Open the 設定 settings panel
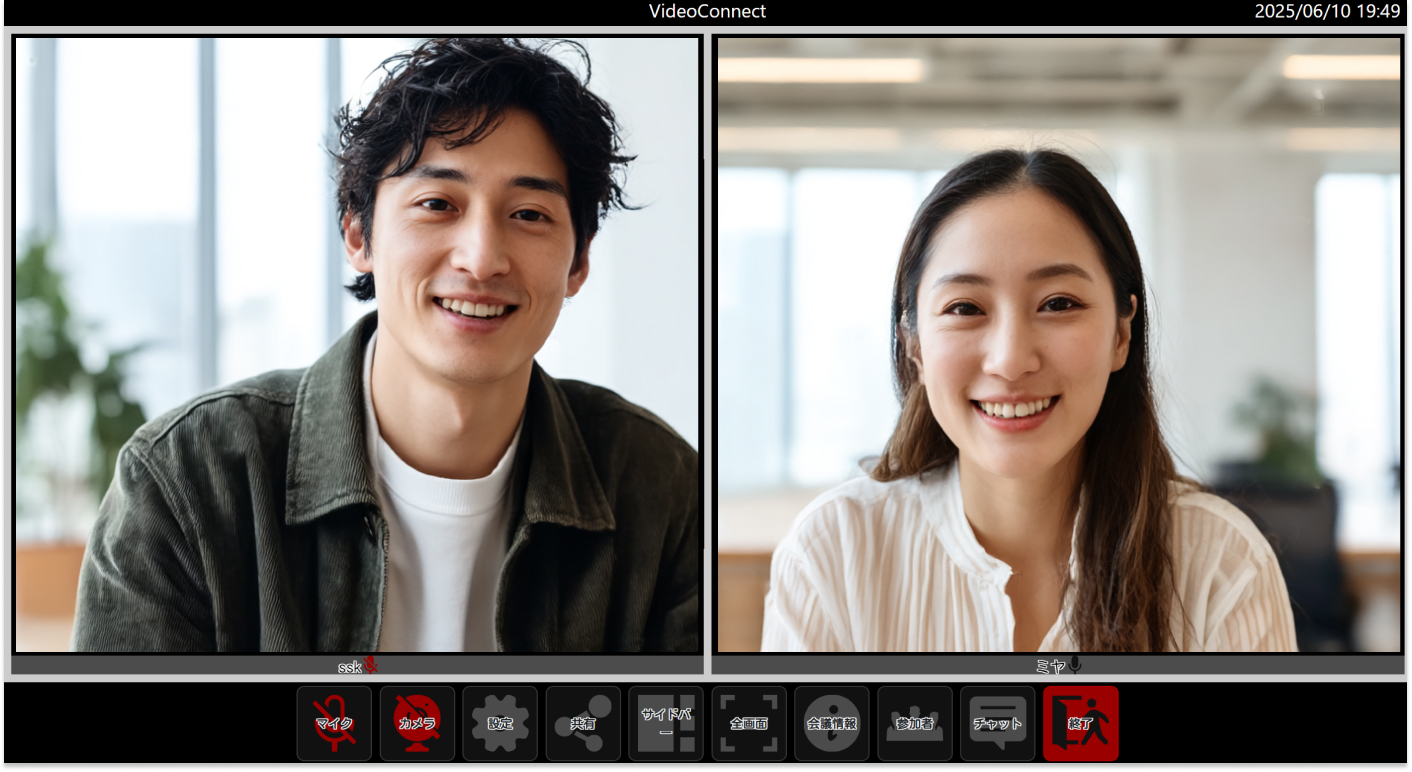 [500, 723]
